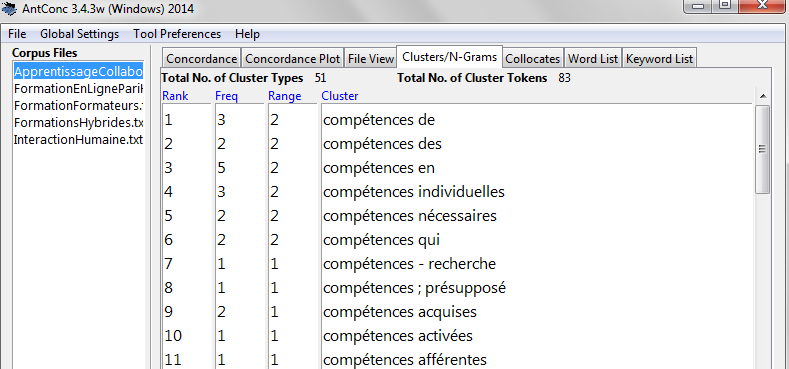
Task: Switch to the Keyword List tab
Action: [x=659, y=58]
